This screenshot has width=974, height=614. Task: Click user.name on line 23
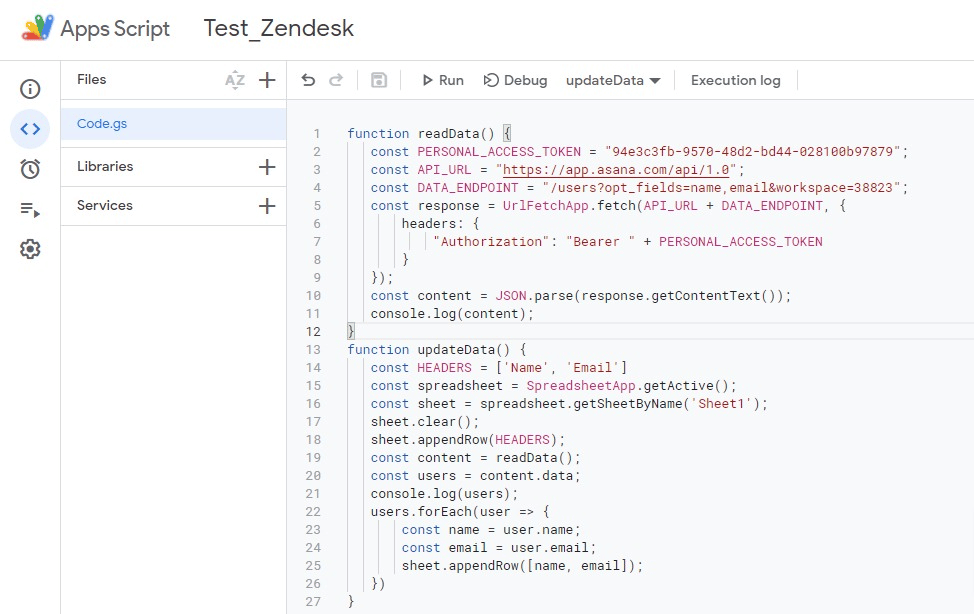(538, 530)
